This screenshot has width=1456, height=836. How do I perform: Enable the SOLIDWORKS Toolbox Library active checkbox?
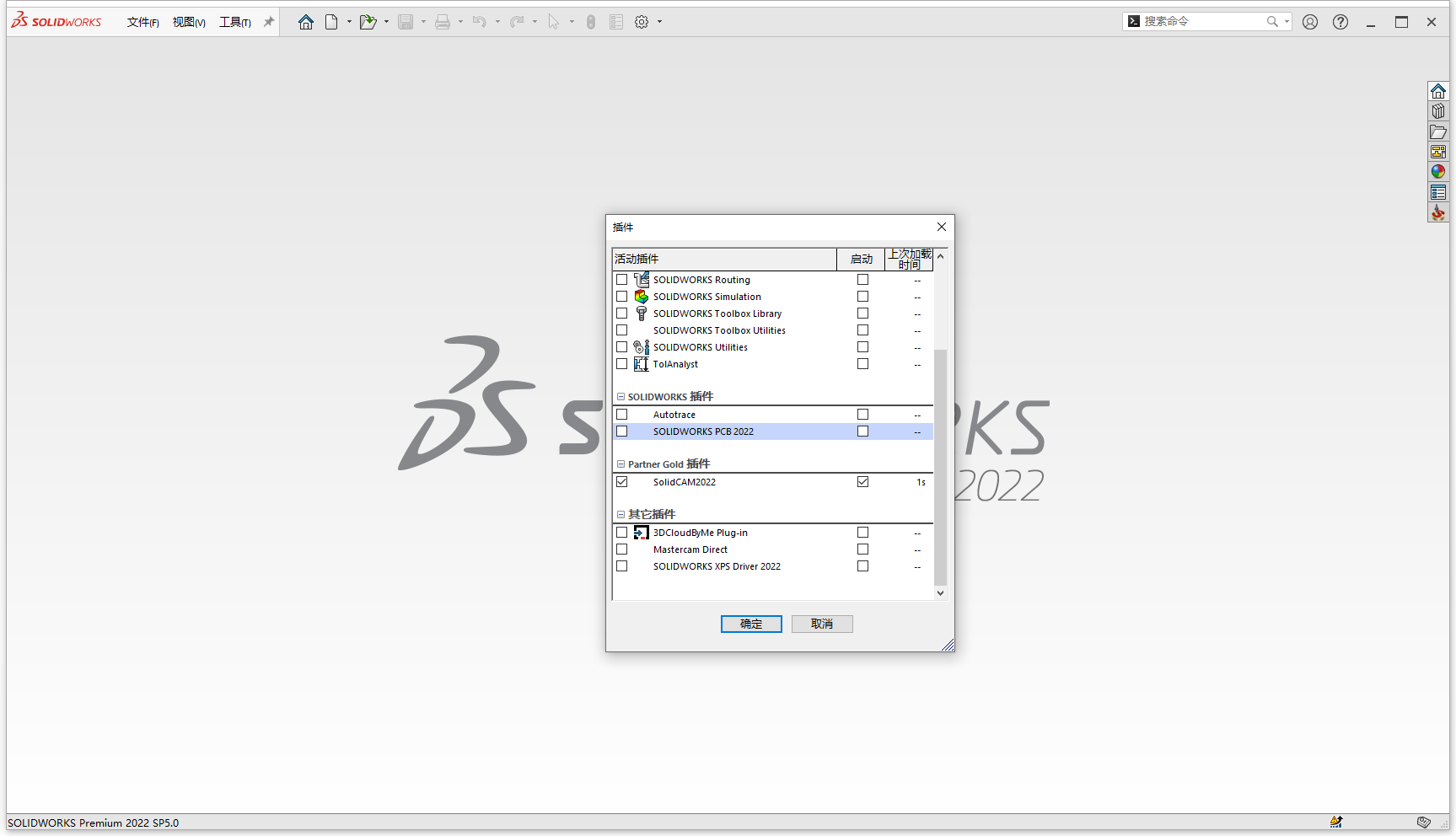click(621, 313)
